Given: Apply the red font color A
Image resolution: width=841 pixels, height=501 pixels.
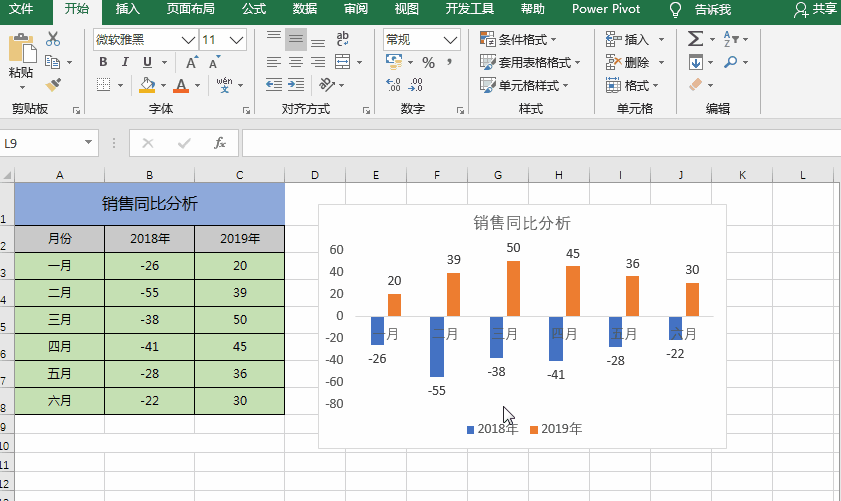Looking at the screenshot, I should pyautogui.click(x=181, y=85).
